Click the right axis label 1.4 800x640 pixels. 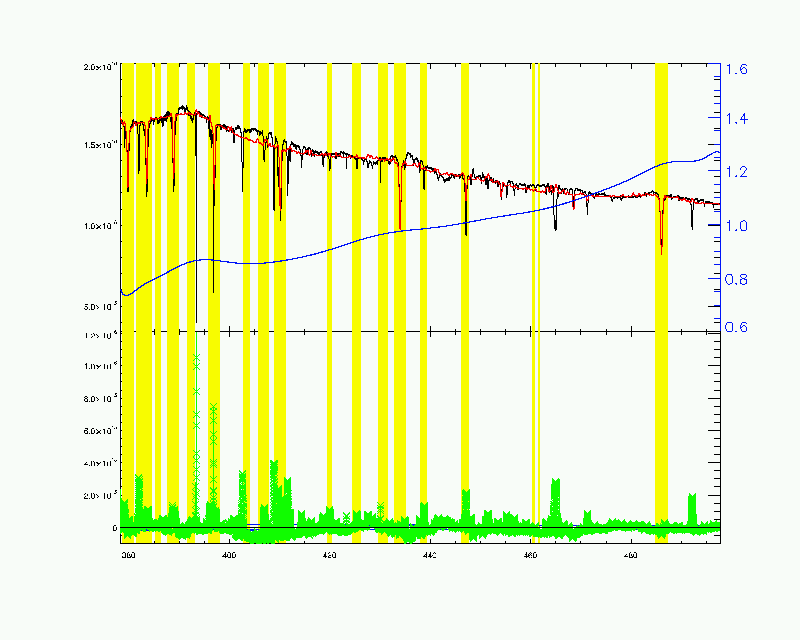click(x=736, y=119)
